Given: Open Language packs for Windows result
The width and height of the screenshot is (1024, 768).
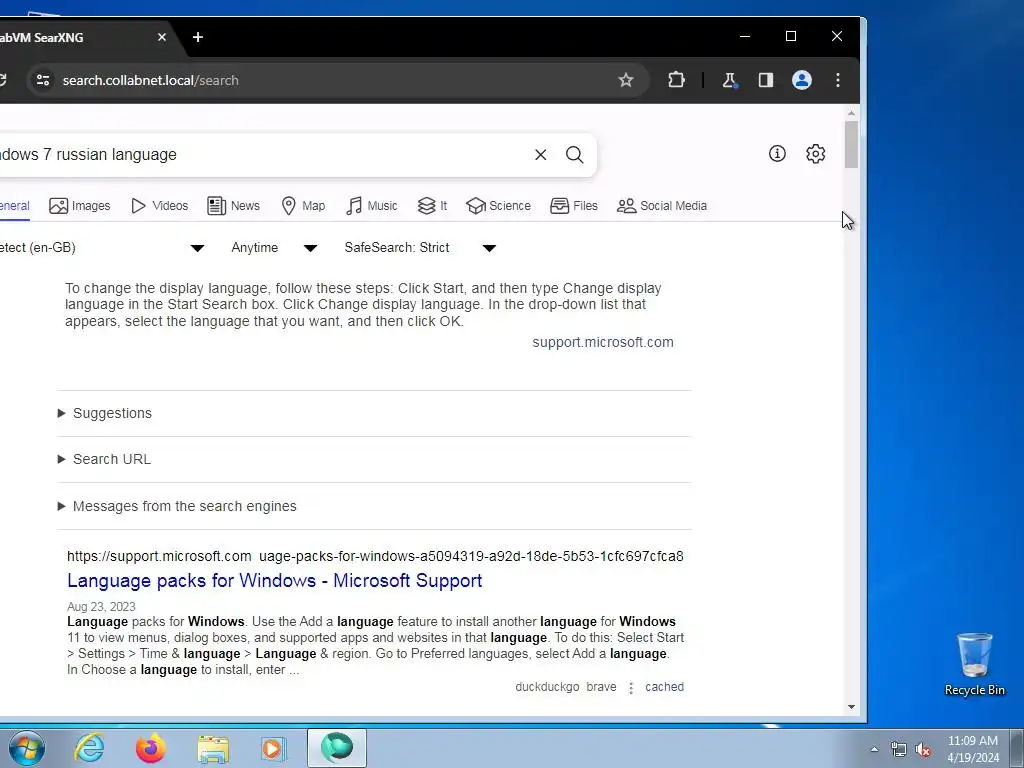Looking at the screenshot, I should [274, 581].
